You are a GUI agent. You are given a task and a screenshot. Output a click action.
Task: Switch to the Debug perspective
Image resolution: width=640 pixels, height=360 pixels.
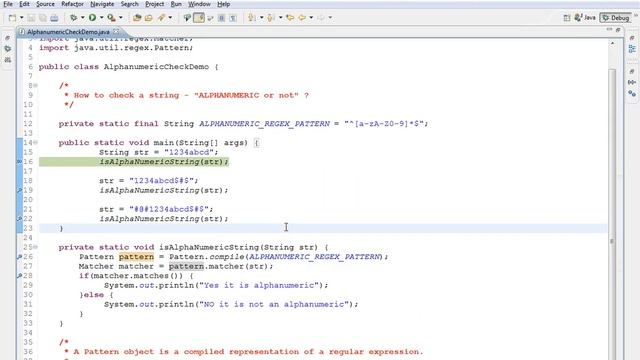tap(616, 18)
